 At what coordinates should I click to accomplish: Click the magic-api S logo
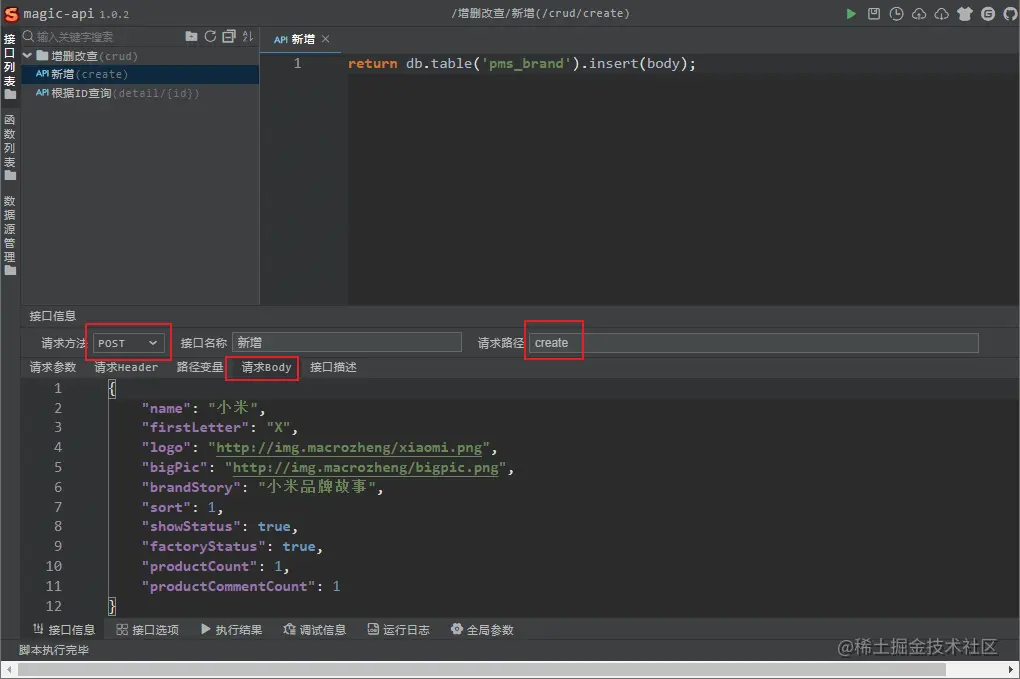click(x=11, y=14)
